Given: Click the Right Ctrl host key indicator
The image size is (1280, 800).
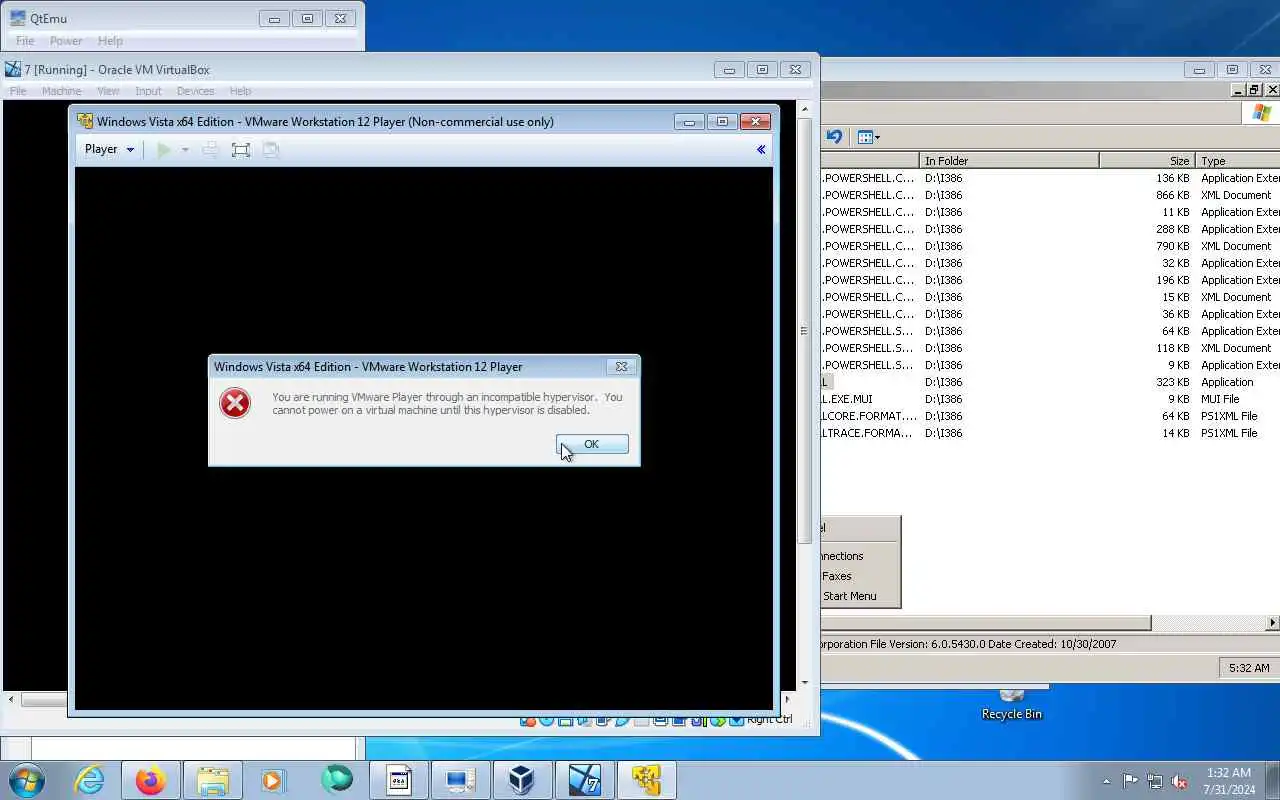Looking at the screenshot, I should click(x=769, y=719).
